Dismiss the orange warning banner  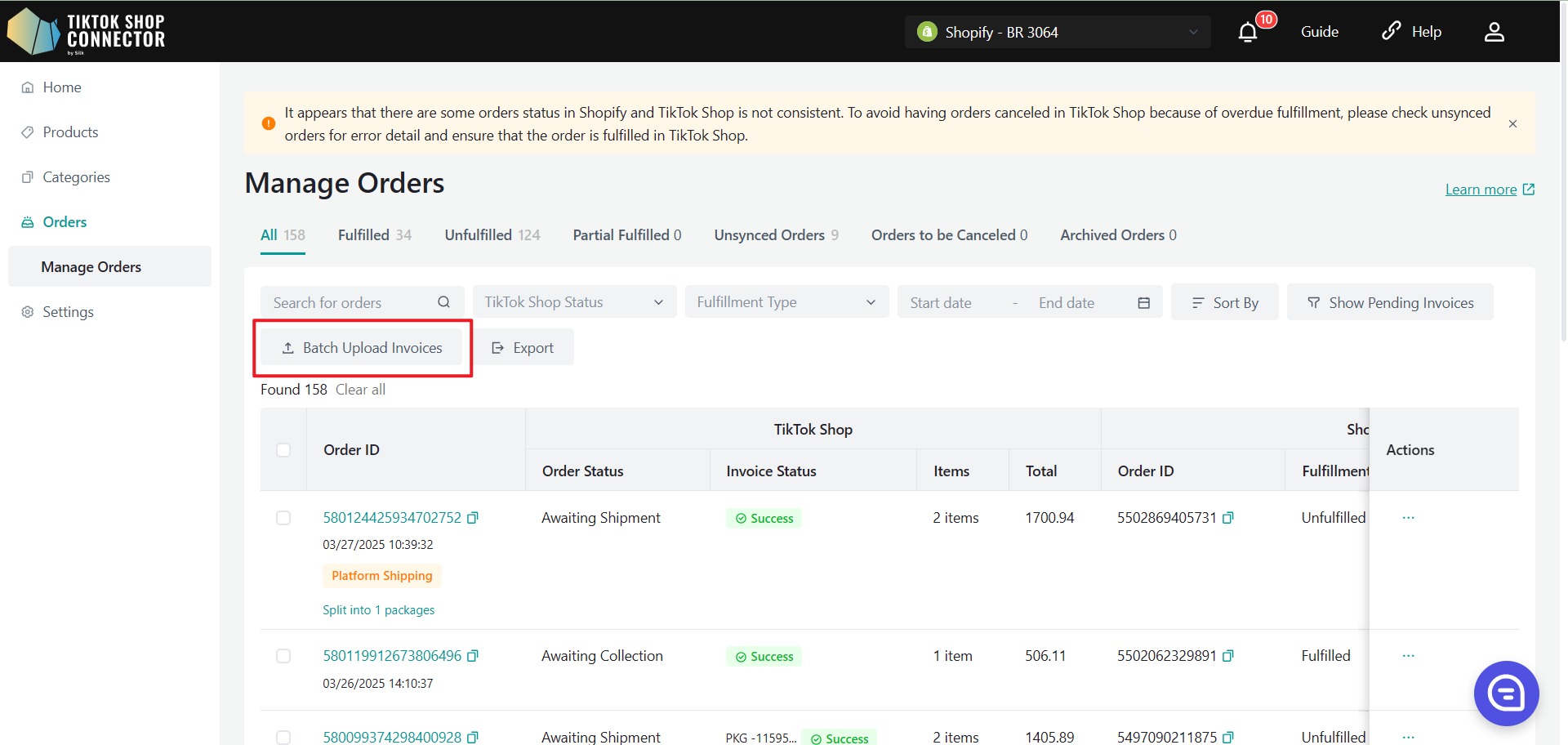click(1512, 124)
